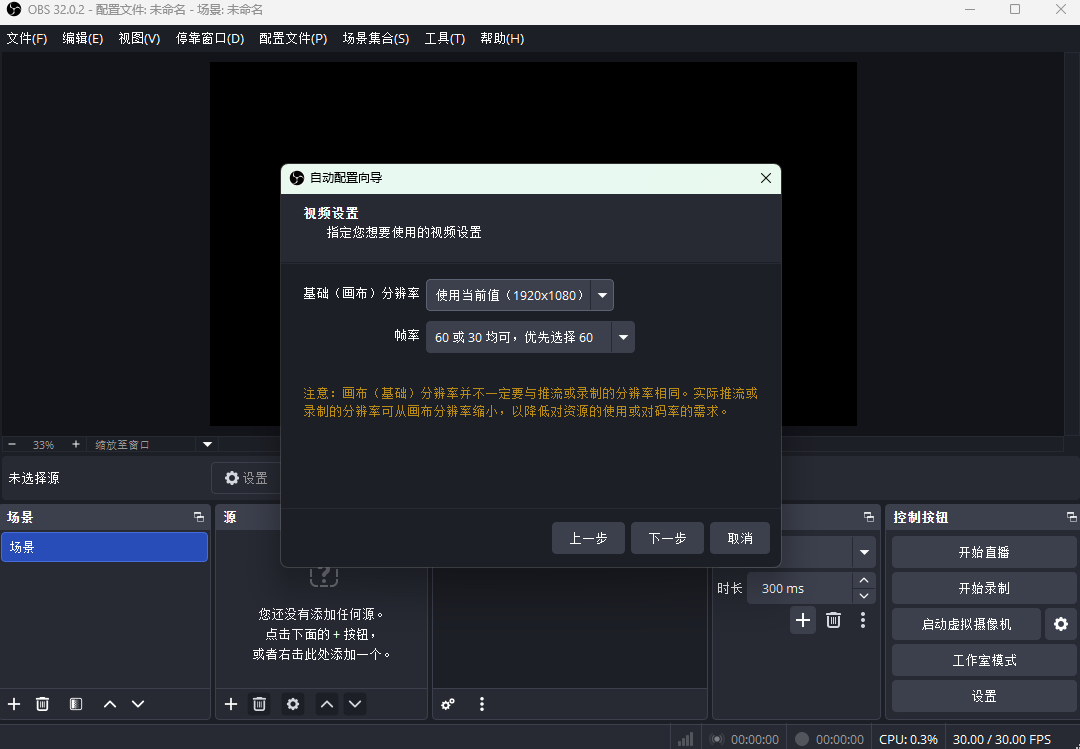Screen dimensions: 1080x749
Task: Move source up with up-arrow icon
Action: pyautogui.click(x=326, y=704)
